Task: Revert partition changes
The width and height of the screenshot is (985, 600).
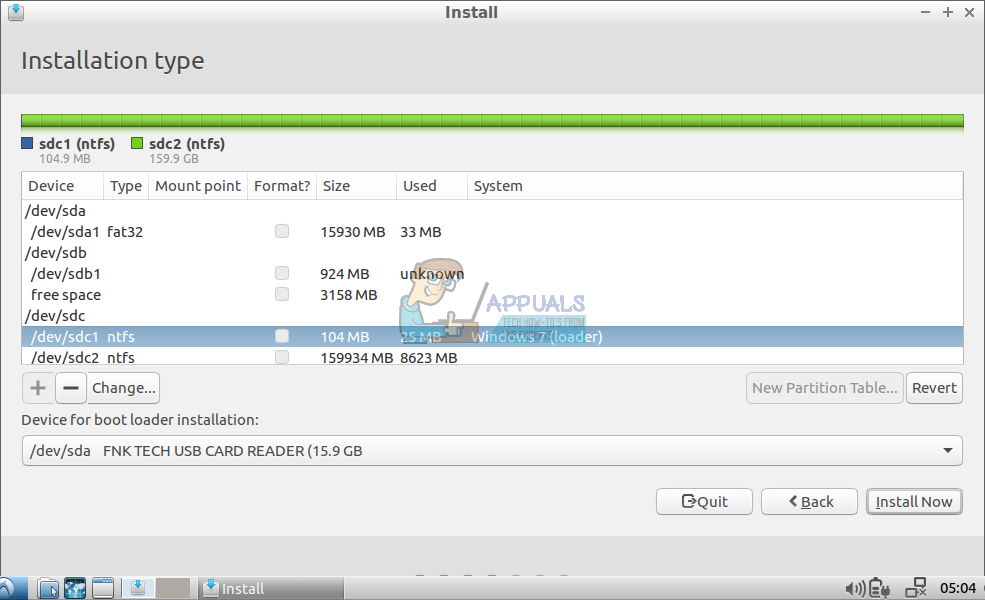Action: point(934,388)
